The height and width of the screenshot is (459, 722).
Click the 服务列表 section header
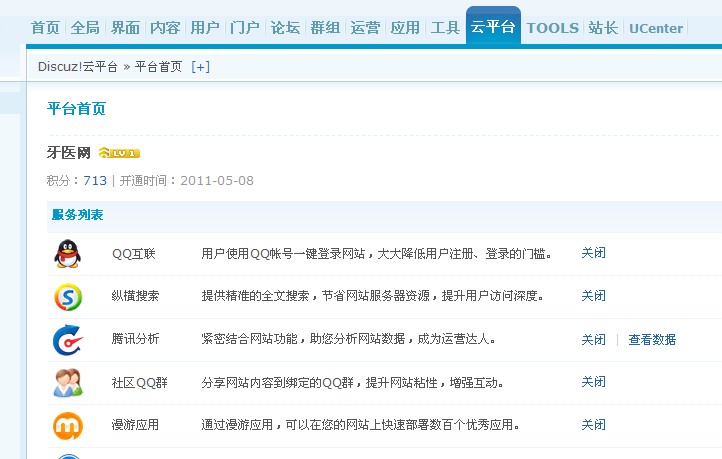(x=77, y=215)
